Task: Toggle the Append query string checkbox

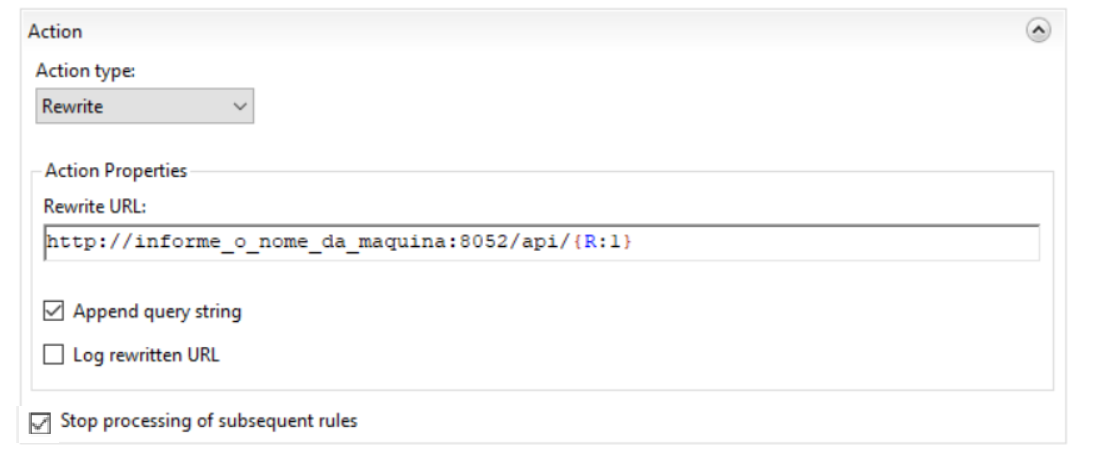Action: tap(54, 312)
